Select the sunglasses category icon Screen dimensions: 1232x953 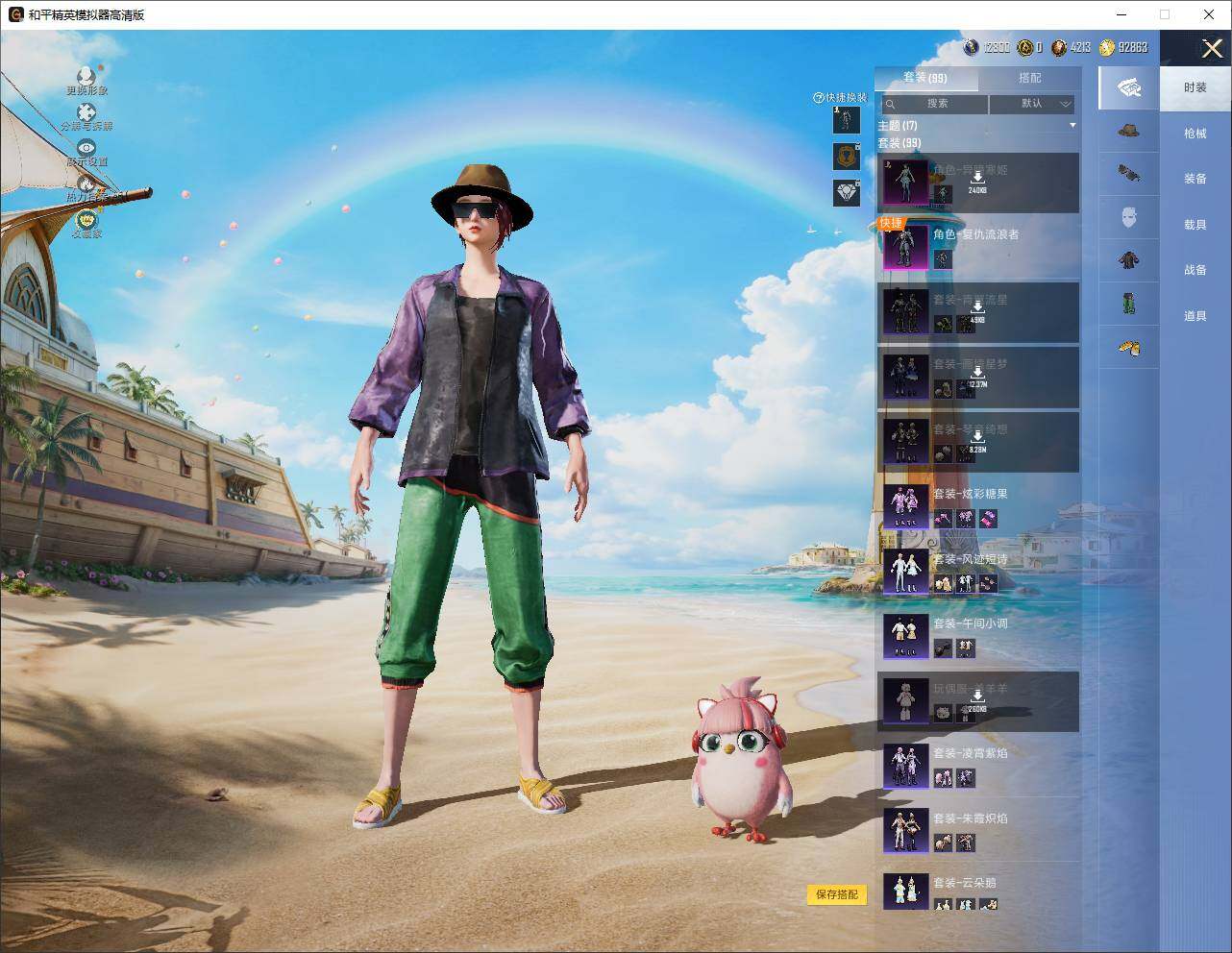[x=1128, y=174]
